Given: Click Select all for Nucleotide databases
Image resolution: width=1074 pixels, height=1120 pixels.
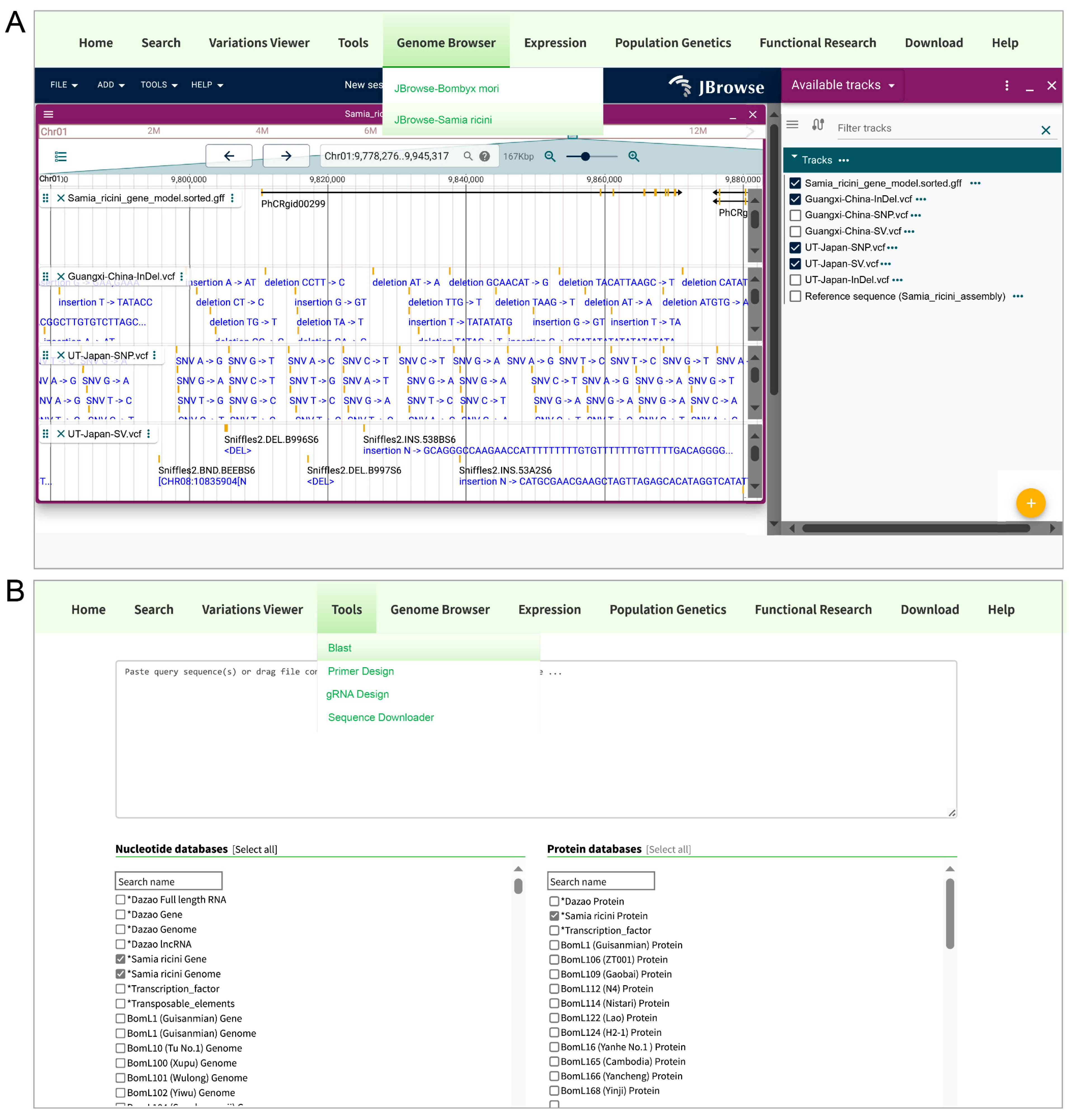Looking at the screenshot, I should (254, 849).
